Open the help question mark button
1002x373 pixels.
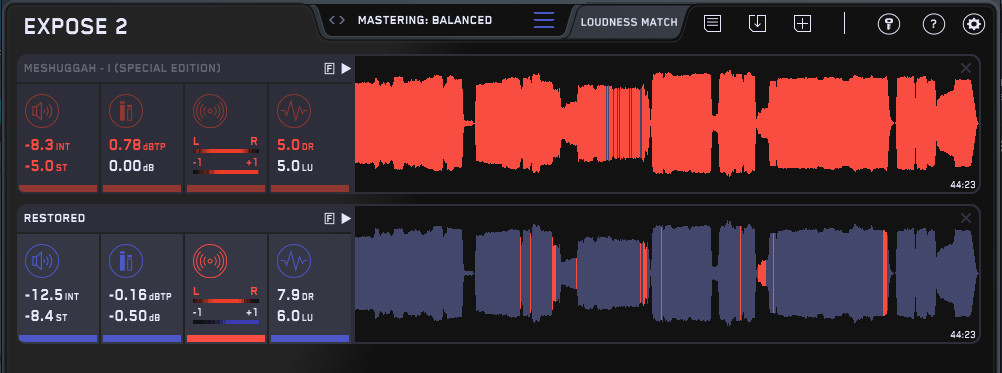(x=934, y=24)
